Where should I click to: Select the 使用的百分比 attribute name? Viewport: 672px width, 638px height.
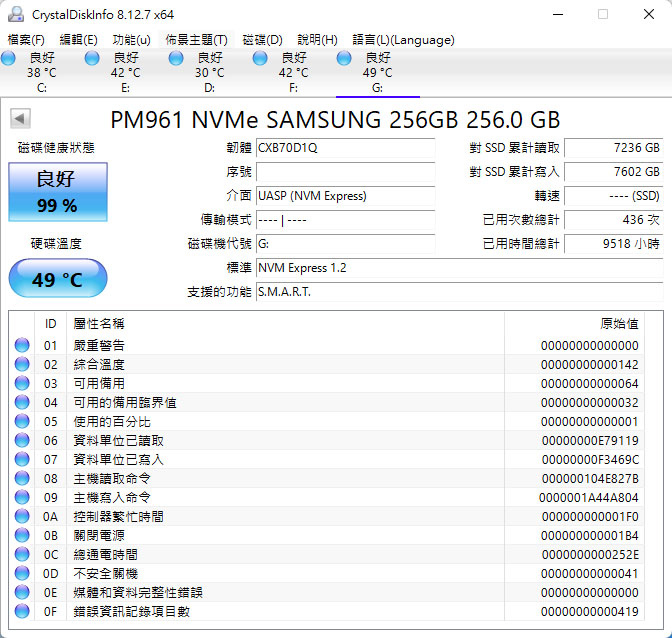coord(112,422)
